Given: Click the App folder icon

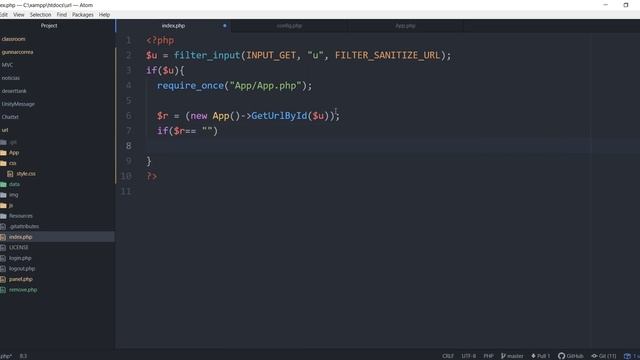Looking at the screenshot, I should [x=3, y=153].
